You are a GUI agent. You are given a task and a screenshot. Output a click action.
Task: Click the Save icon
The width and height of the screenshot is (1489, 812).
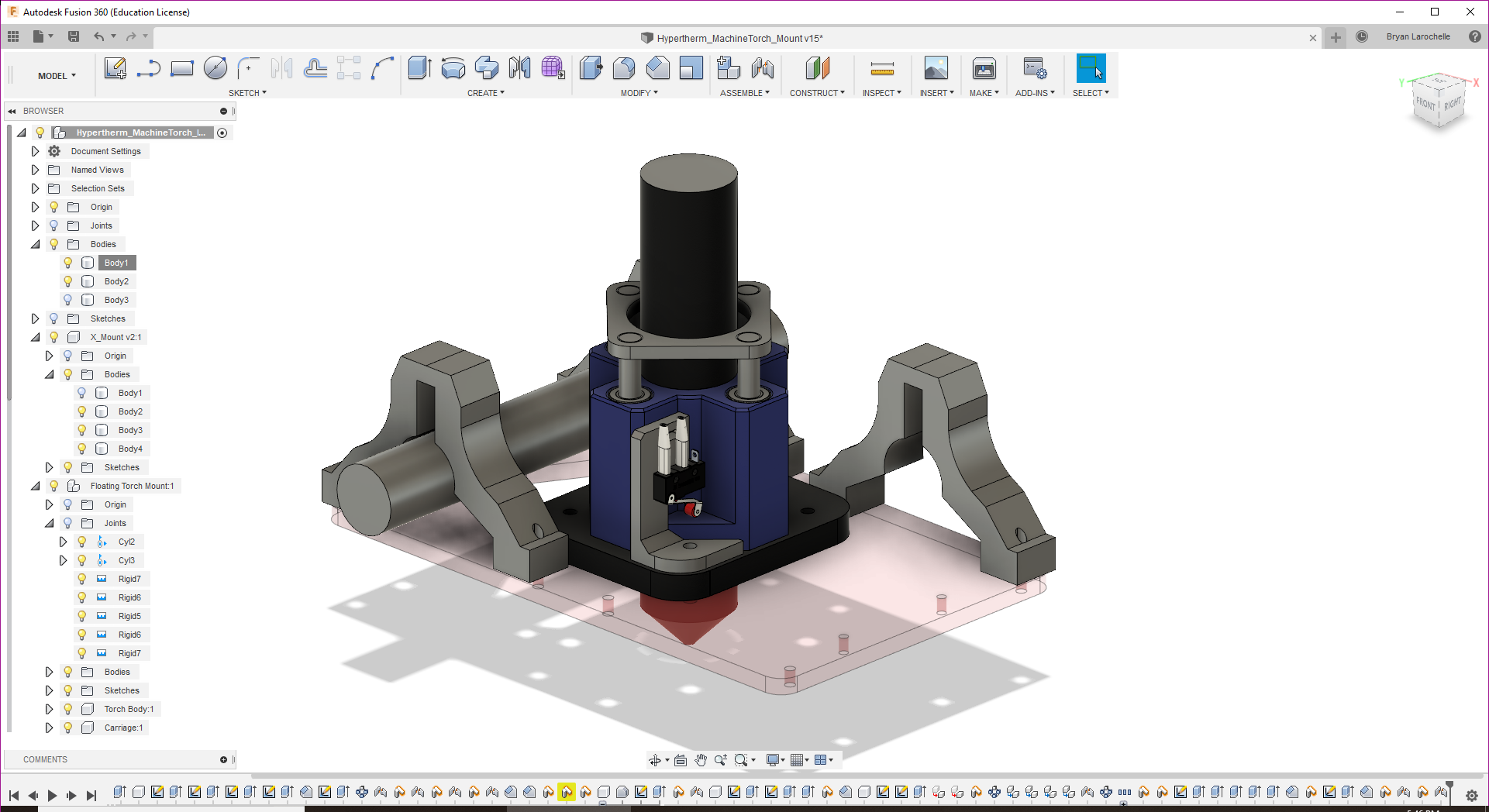[74, 36]
